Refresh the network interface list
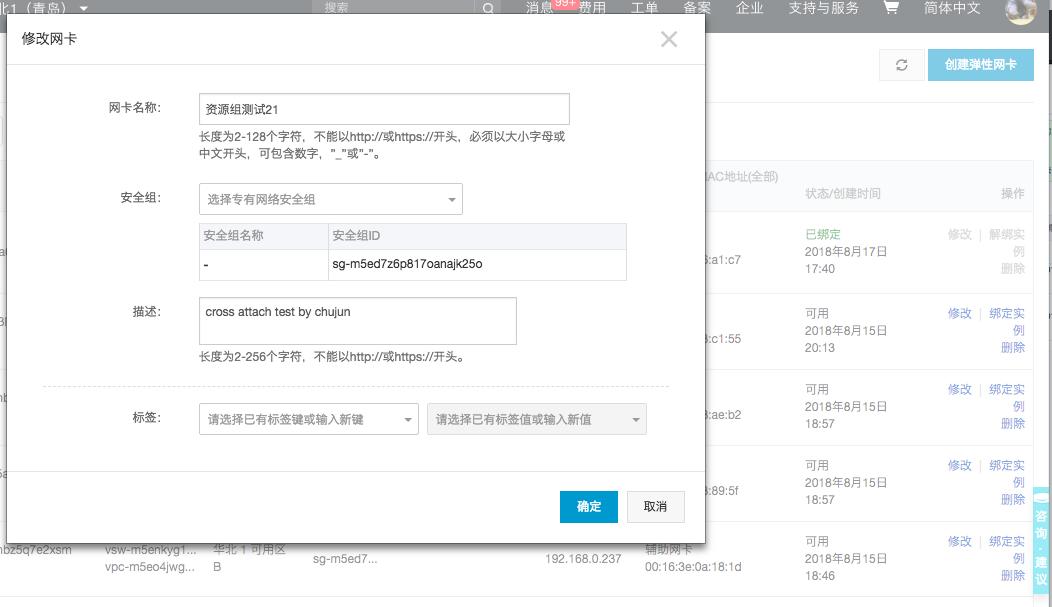Viewport: 1052px width, 607px height. [x=901, y=64]
